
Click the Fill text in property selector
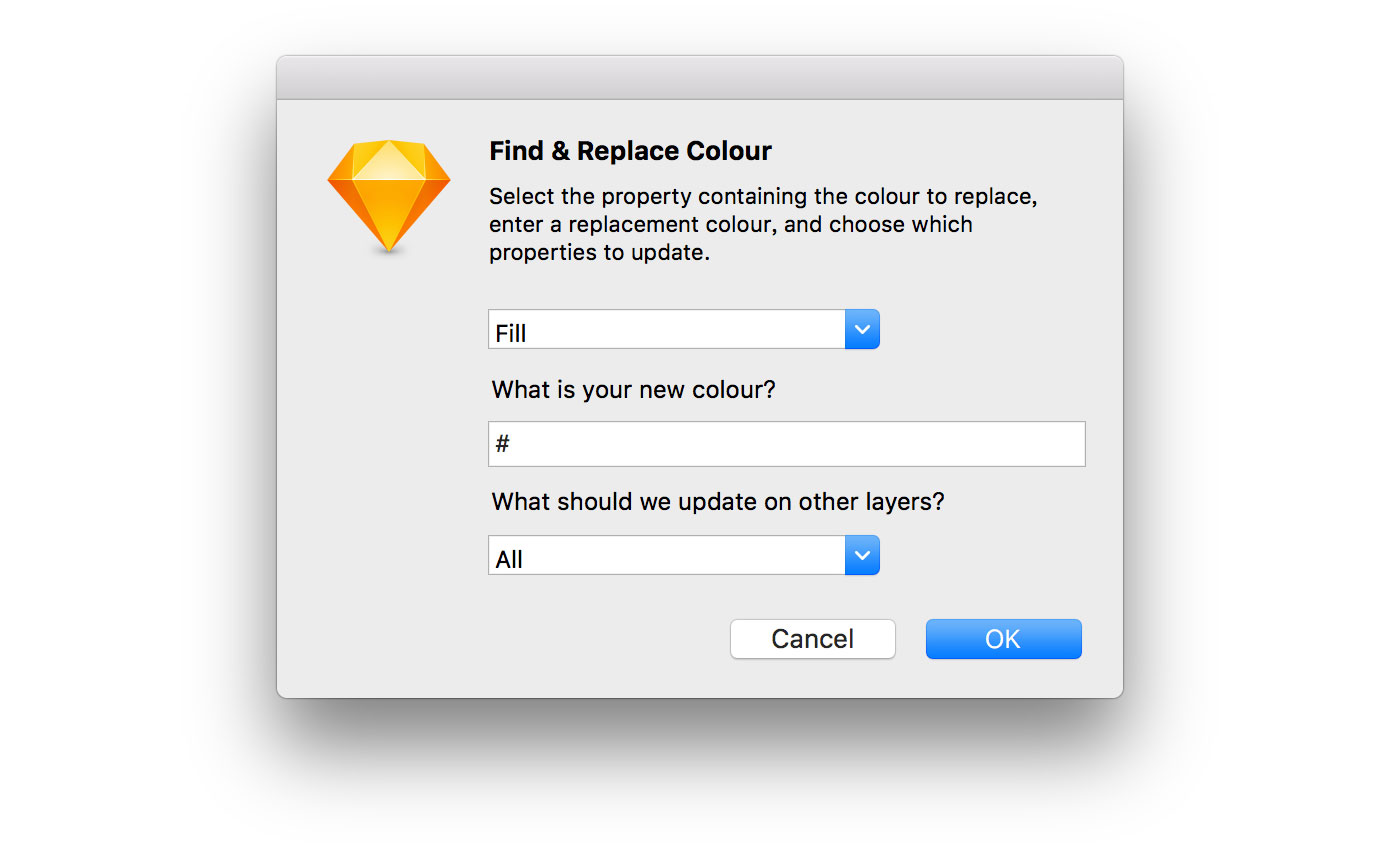tap(511, 333)
